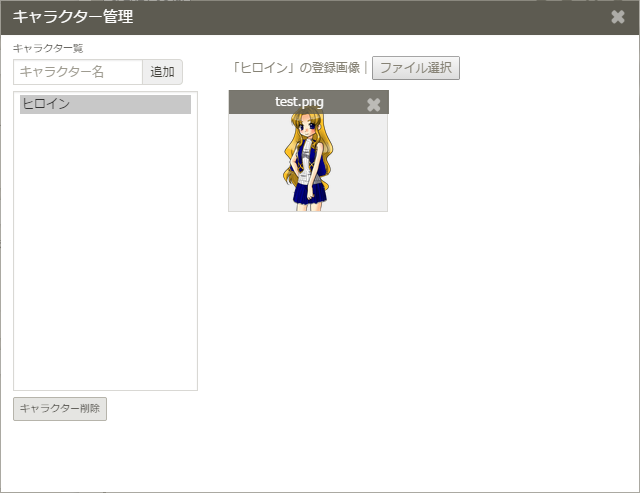The height and width of the screenshot is (493, 640).
Task: Click the 追加 button
Action: (162, 72)
